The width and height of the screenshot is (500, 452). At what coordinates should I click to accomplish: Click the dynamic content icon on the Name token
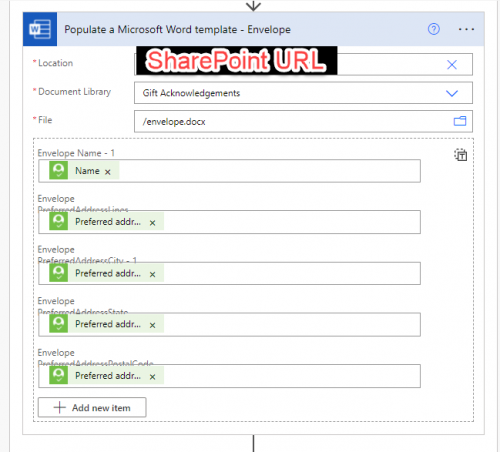(x=59, y=171)
